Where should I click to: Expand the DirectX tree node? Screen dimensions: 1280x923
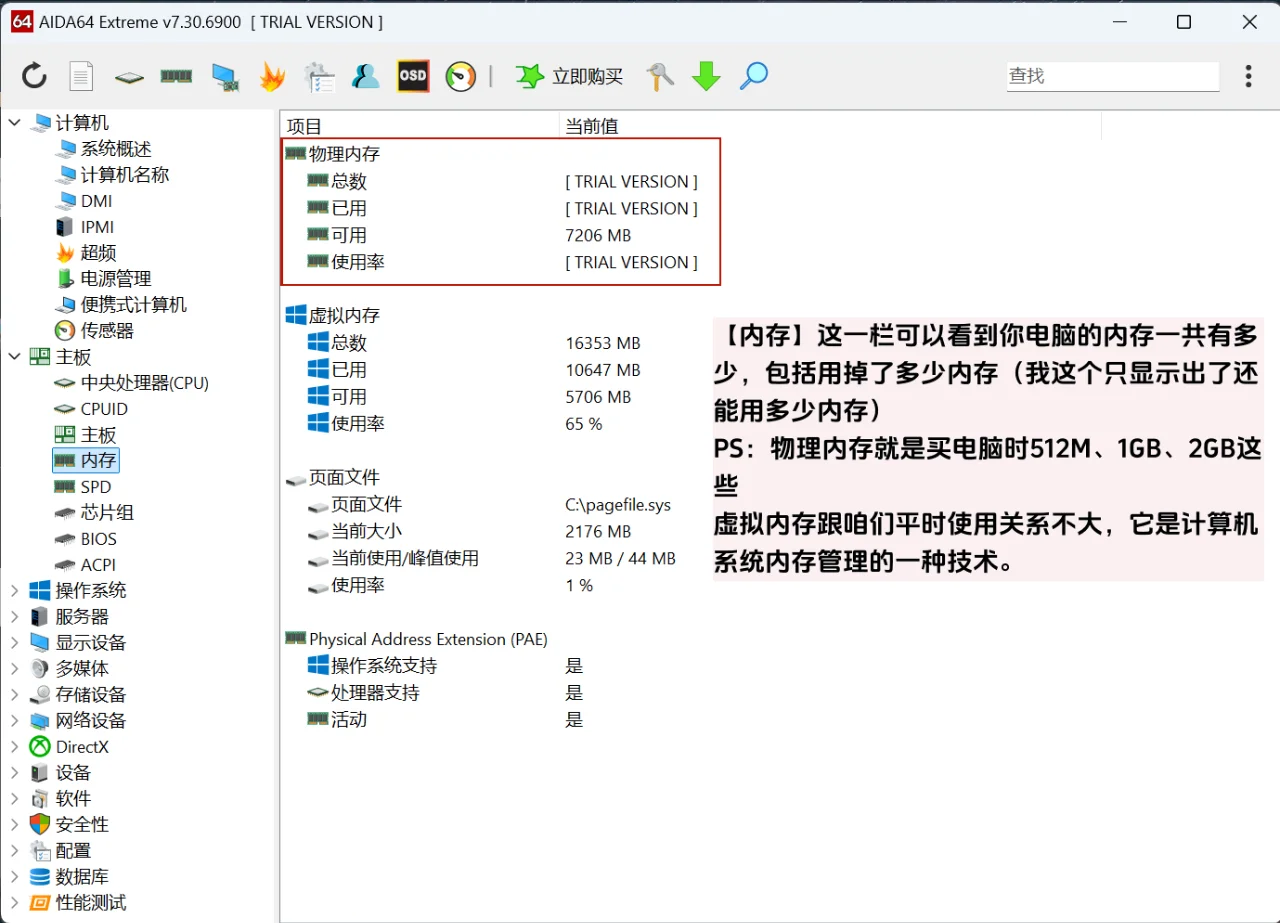click(x=15, y=747)
